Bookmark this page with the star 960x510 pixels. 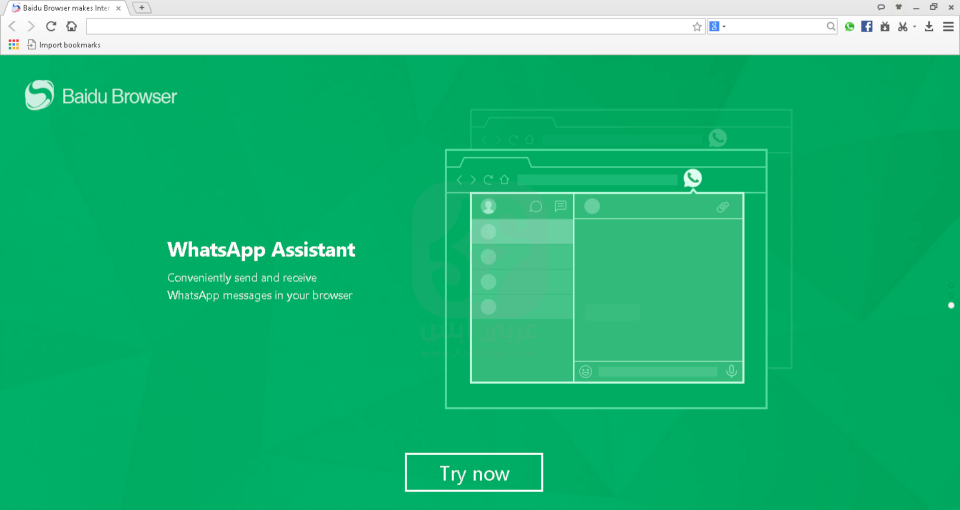click(x=697, y=27)
